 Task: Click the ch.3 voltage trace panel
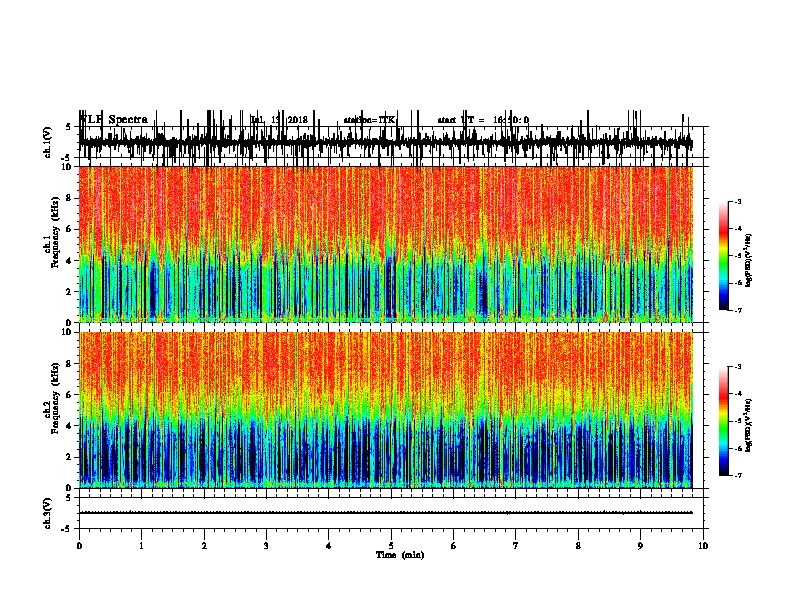pyautogui.click(x=393, y=513)
